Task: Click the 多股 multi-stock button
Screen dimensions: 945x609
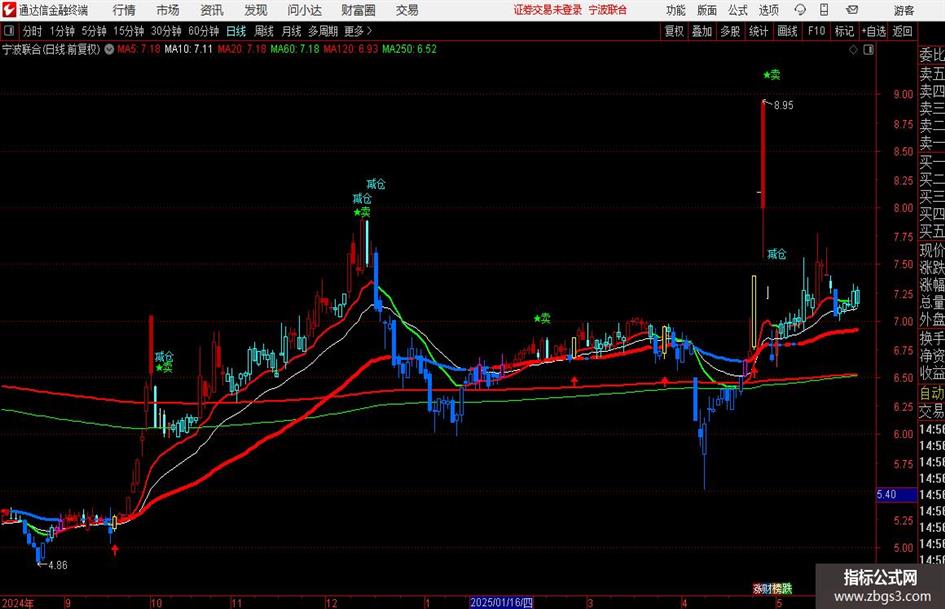Action: (730, 31)
